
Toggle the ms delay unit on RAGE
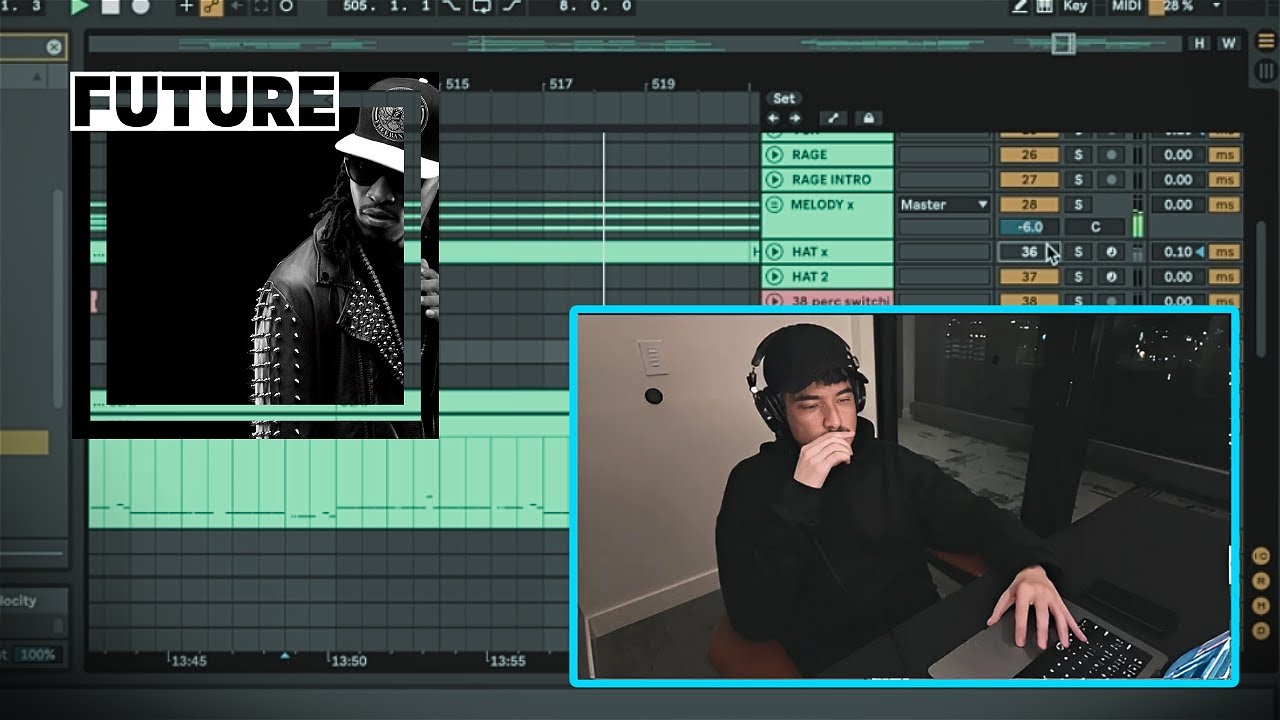1225,155
